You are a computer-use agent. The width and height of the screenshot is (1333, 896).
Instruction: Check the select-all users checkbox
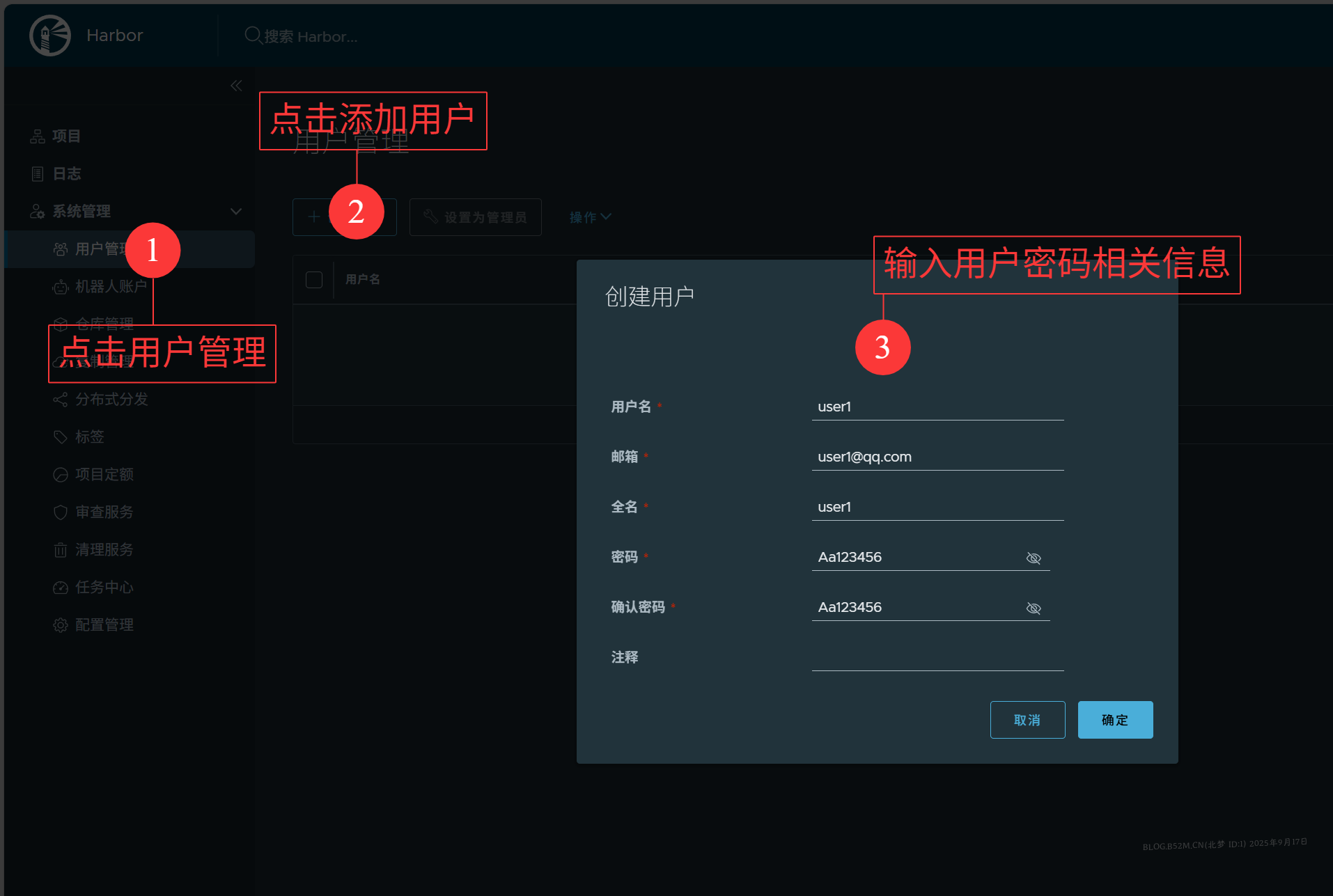pyautogui.click(x=314, y=278)
